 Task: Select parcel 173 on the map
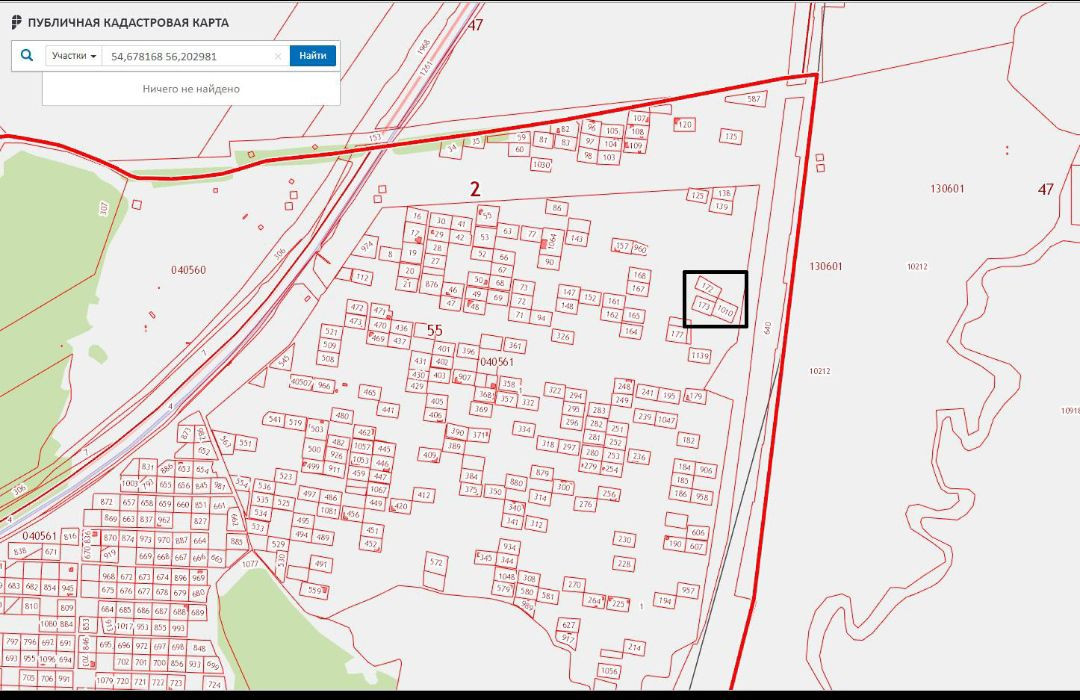(704, 305)
